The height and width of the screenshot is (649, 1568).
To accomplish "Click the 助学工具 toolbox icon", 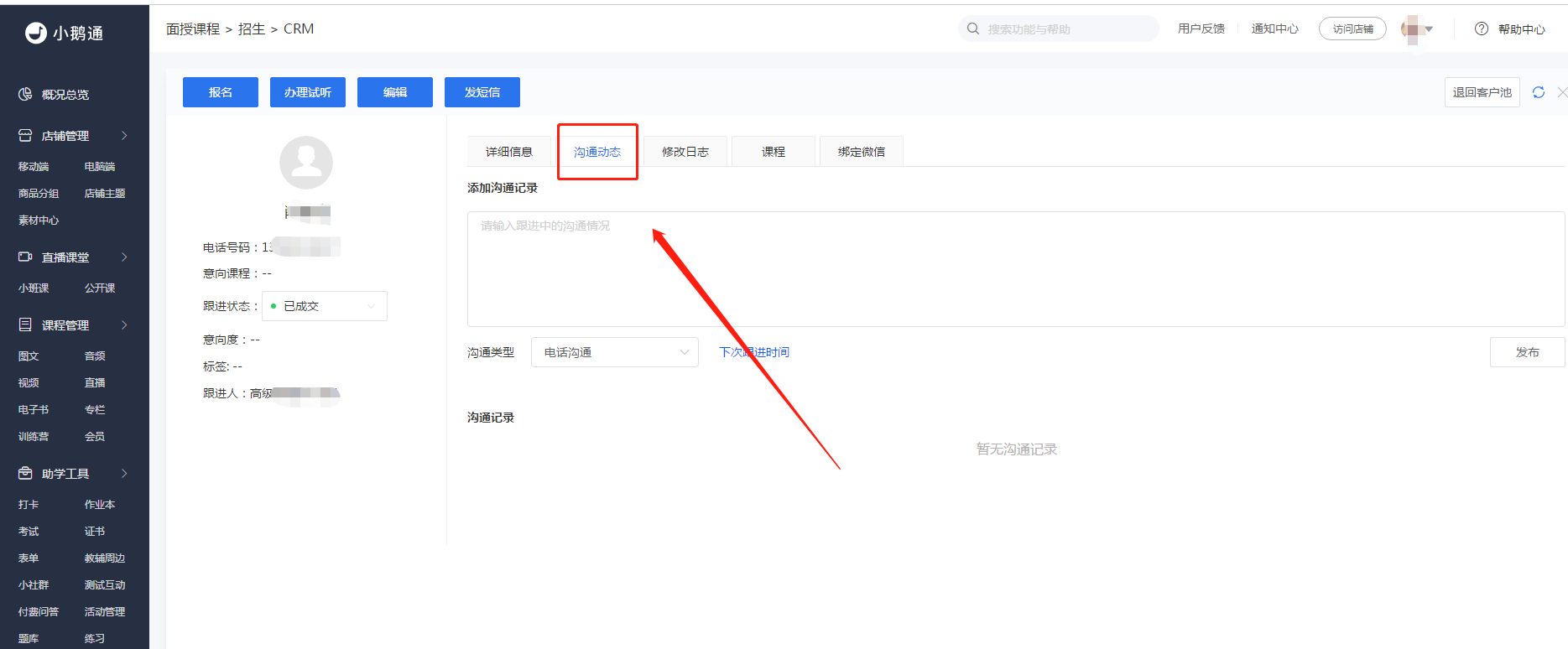I will click(25, 473).
